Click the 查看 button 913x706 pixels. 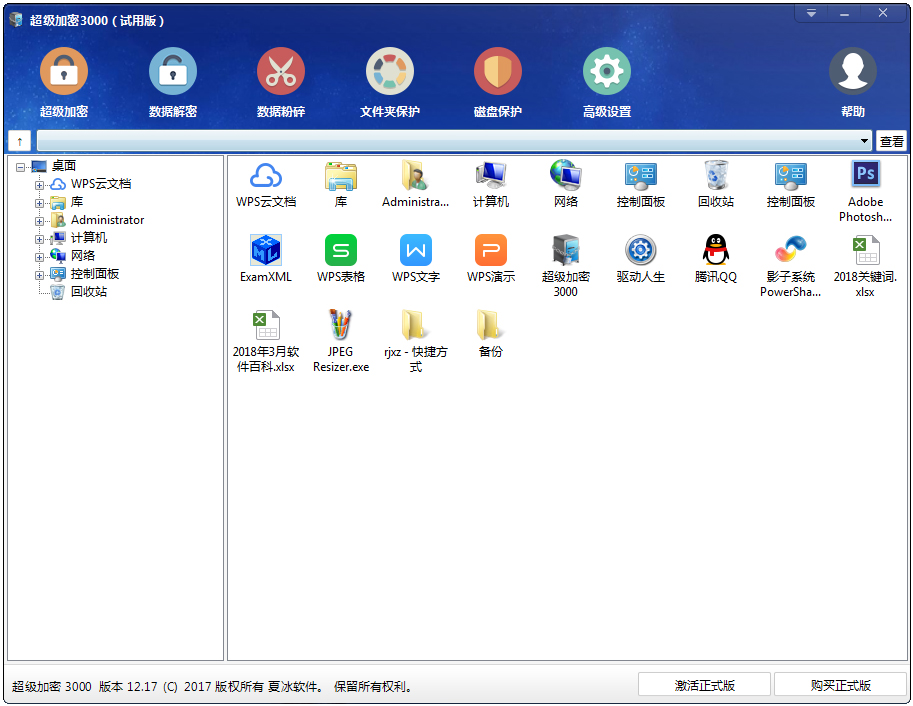[x=891, y=142]
